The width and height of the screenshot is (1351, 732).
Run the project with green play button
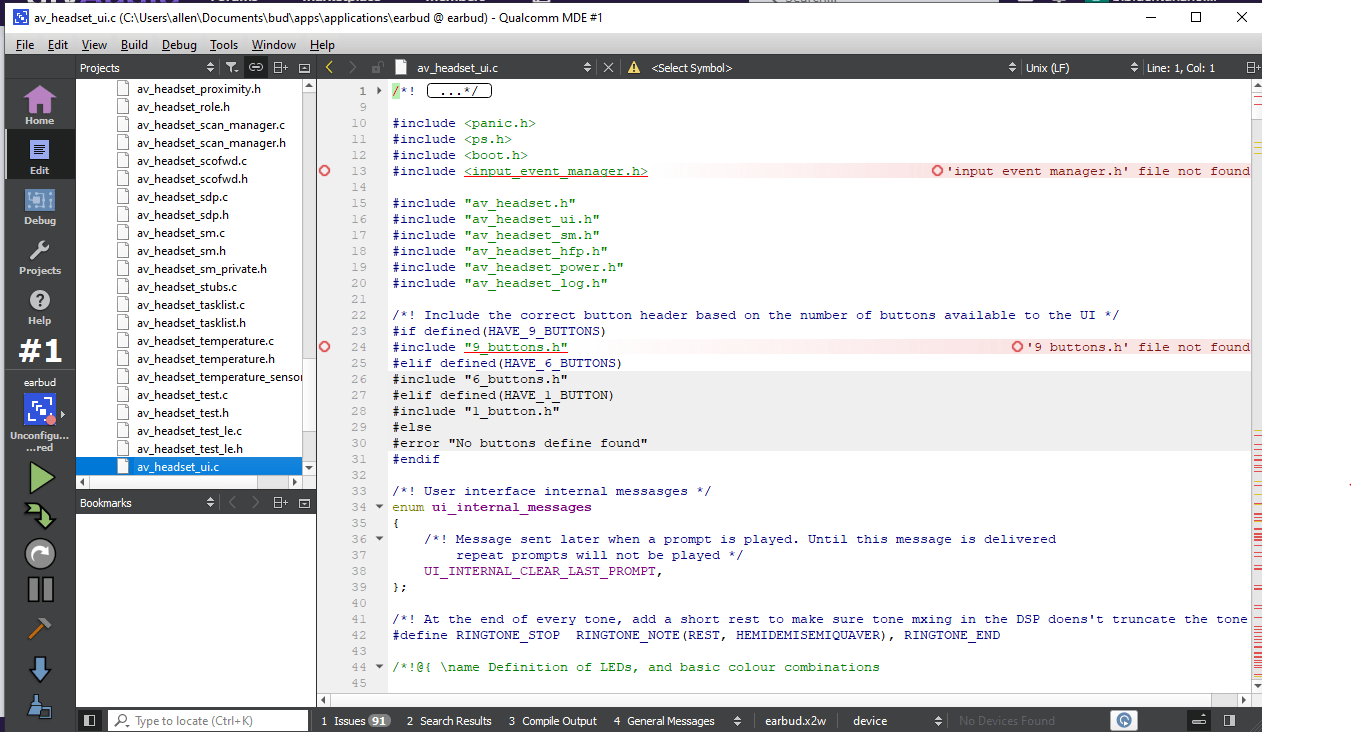pos(41,477)
